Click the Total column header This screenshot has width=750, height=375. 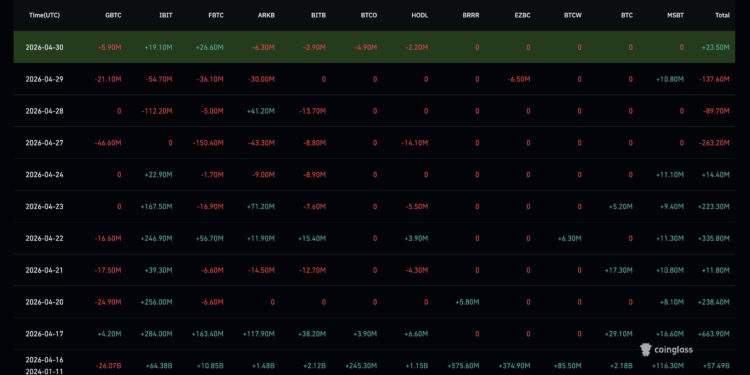click(722, 15)
